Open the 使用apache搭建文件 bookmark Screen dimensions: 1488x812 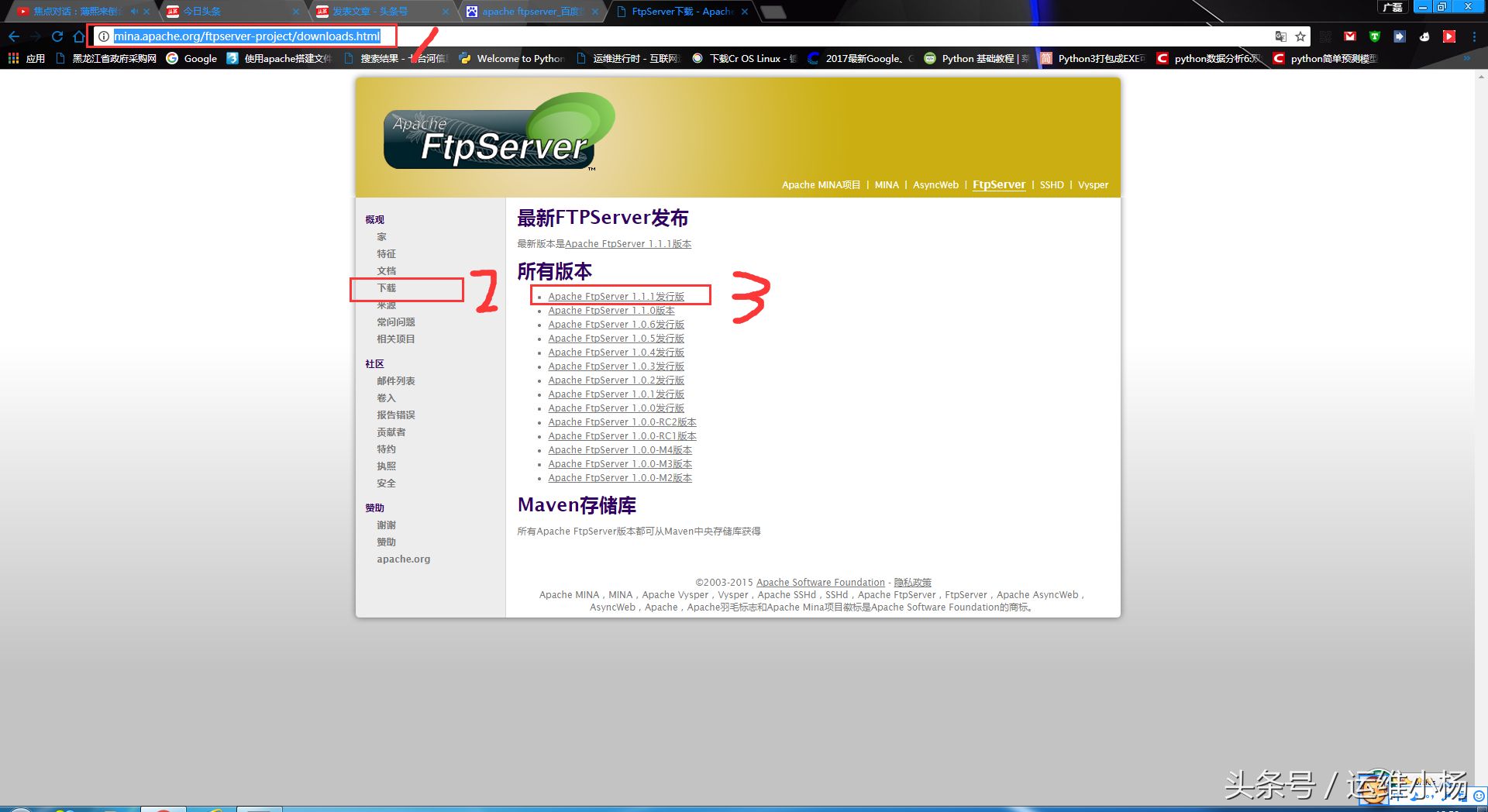(279, 58)
